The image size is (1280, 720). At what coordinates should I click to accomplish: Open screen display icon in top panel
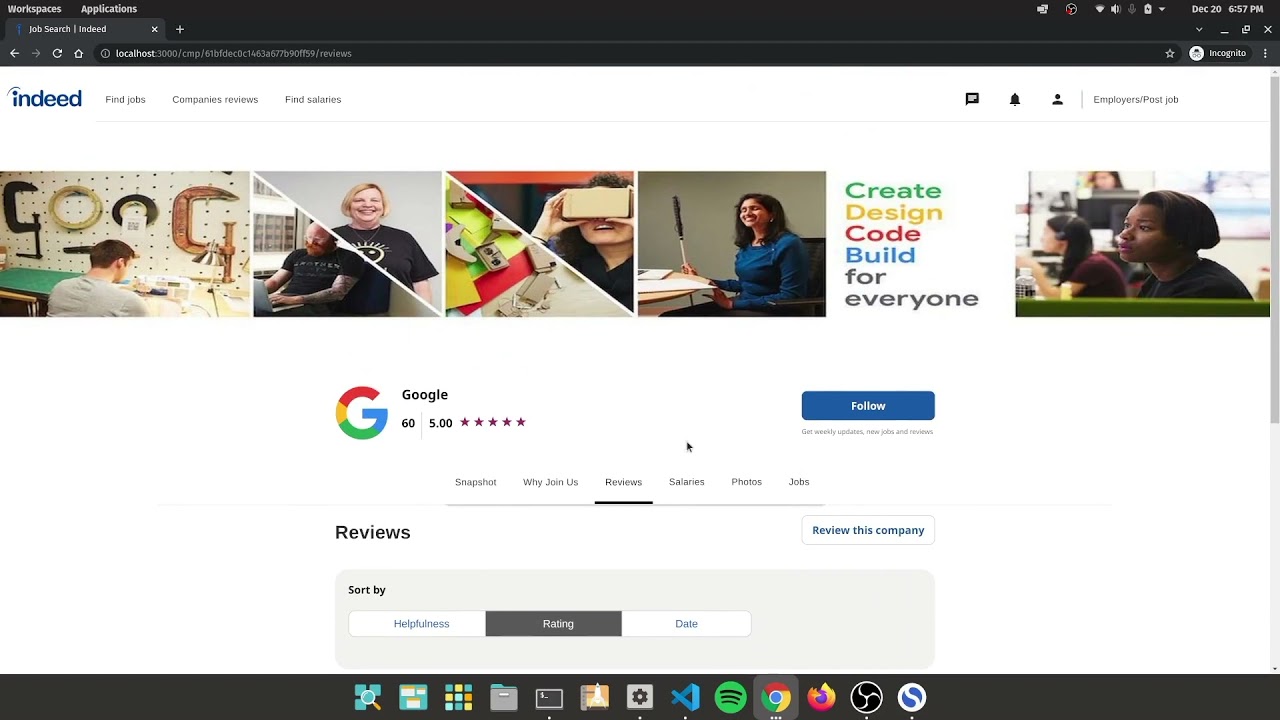(1043, 9)
